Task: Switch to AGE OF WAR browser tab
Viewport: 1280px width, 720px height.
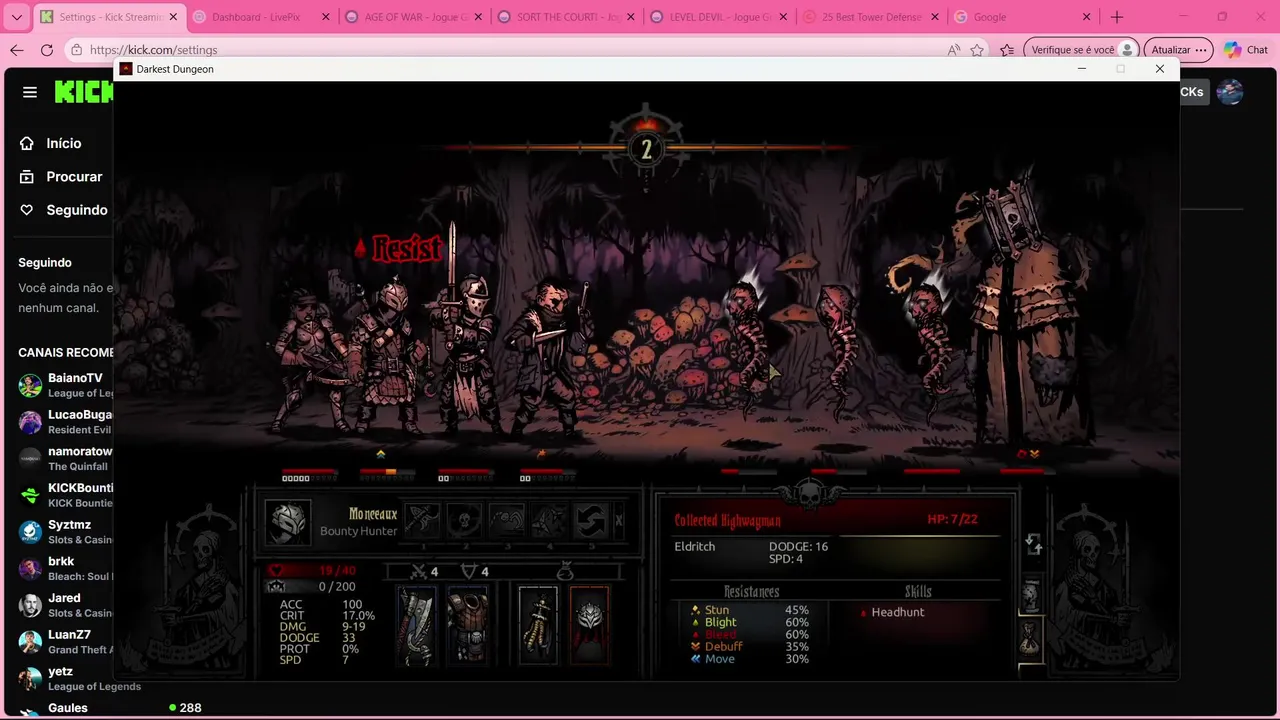Action: [415, 17]
